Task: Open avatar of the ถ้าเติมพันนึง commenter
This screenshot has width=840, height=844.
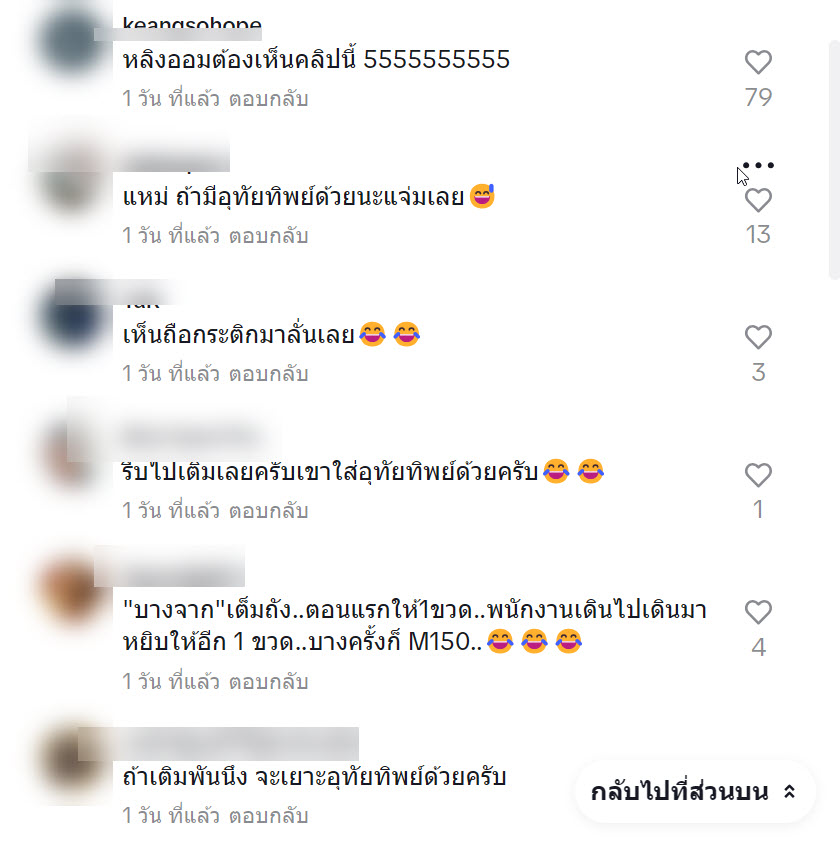Action: [71, 758]
